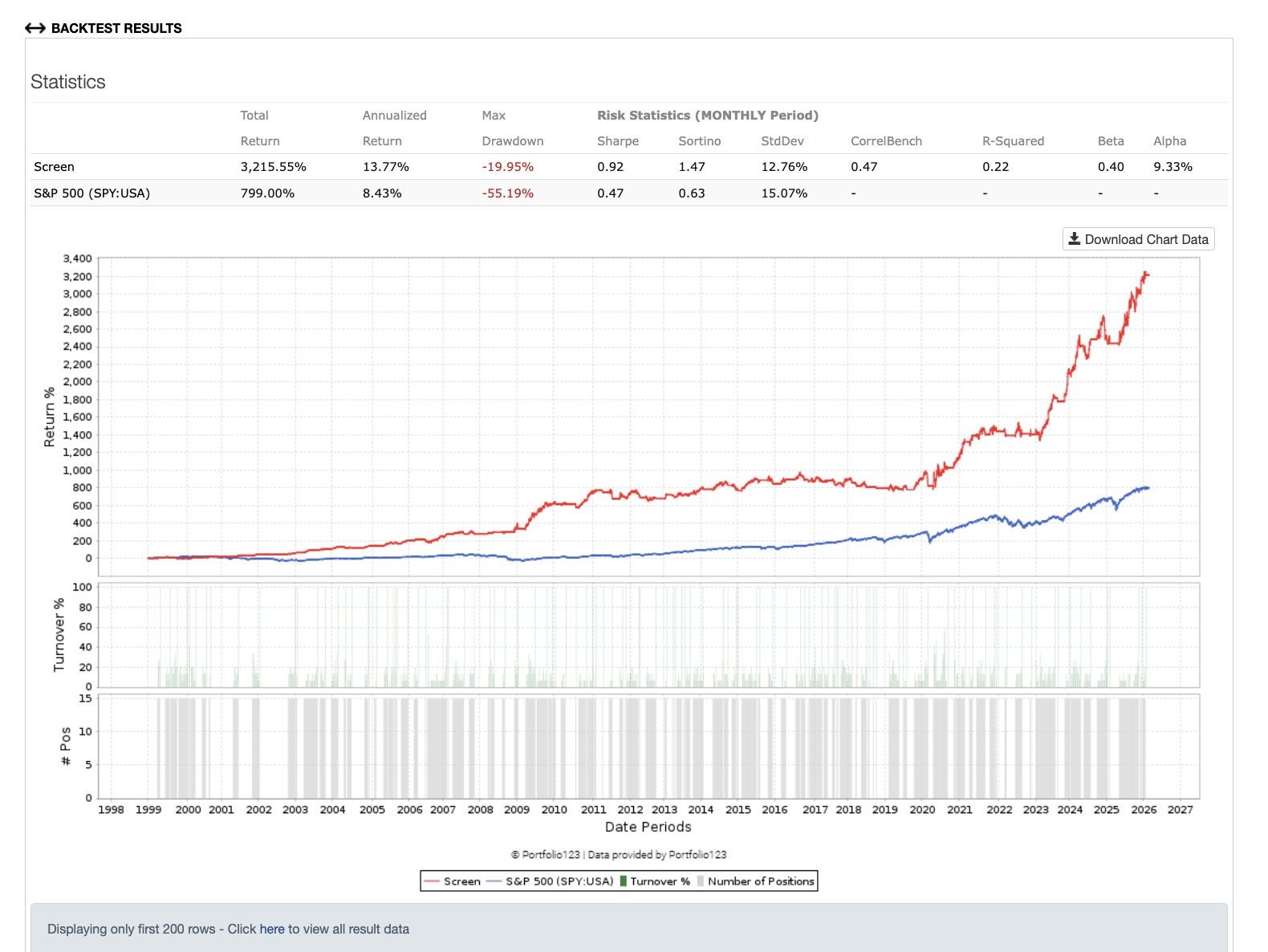Click the Screen Alpha value 9.33%
The image size is (1268, 952).
[x=1173, y=167]
